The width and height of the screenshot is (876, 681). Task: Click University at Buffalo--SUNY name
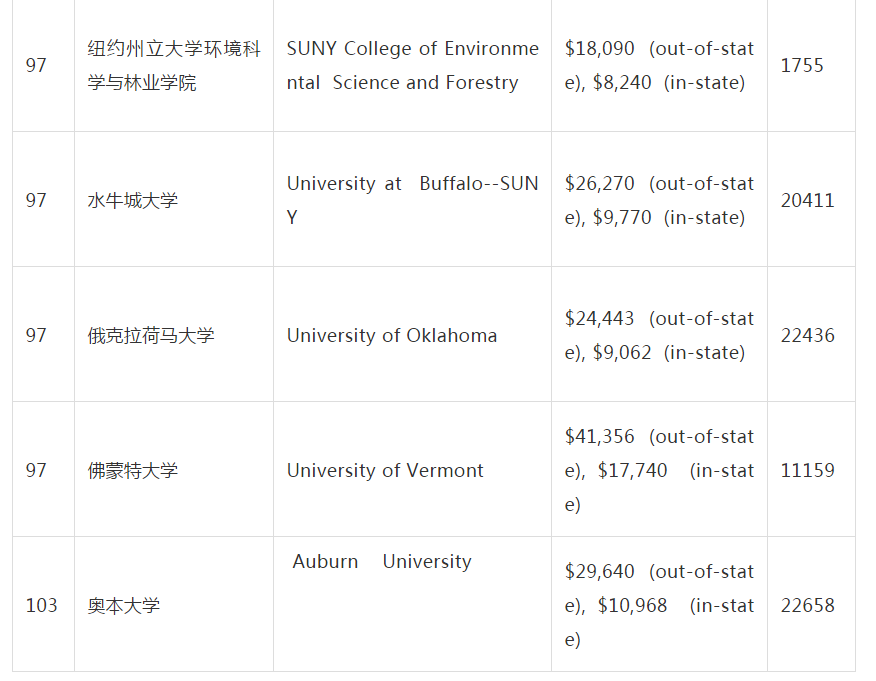[x=412, y=200]
